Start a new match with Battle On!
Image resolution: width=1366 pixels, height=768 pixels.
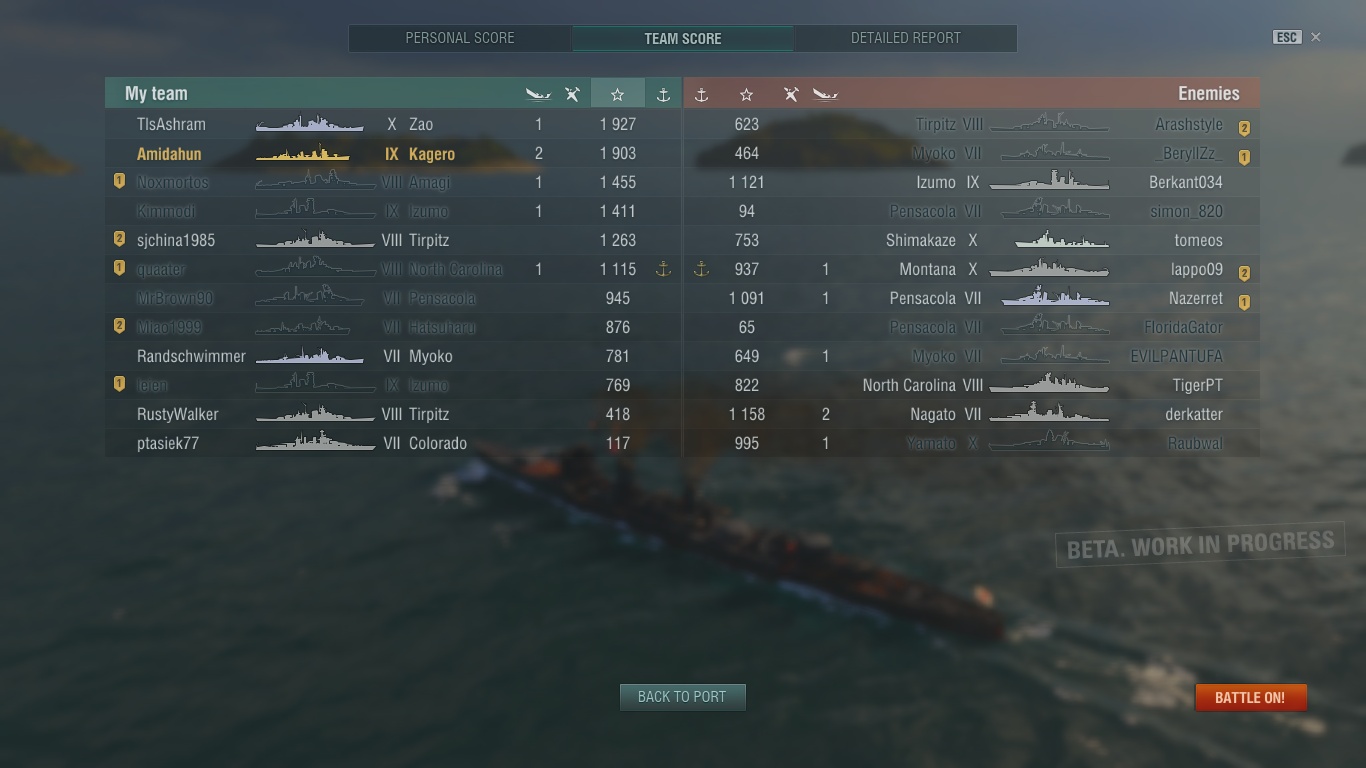click(1250, 698)
